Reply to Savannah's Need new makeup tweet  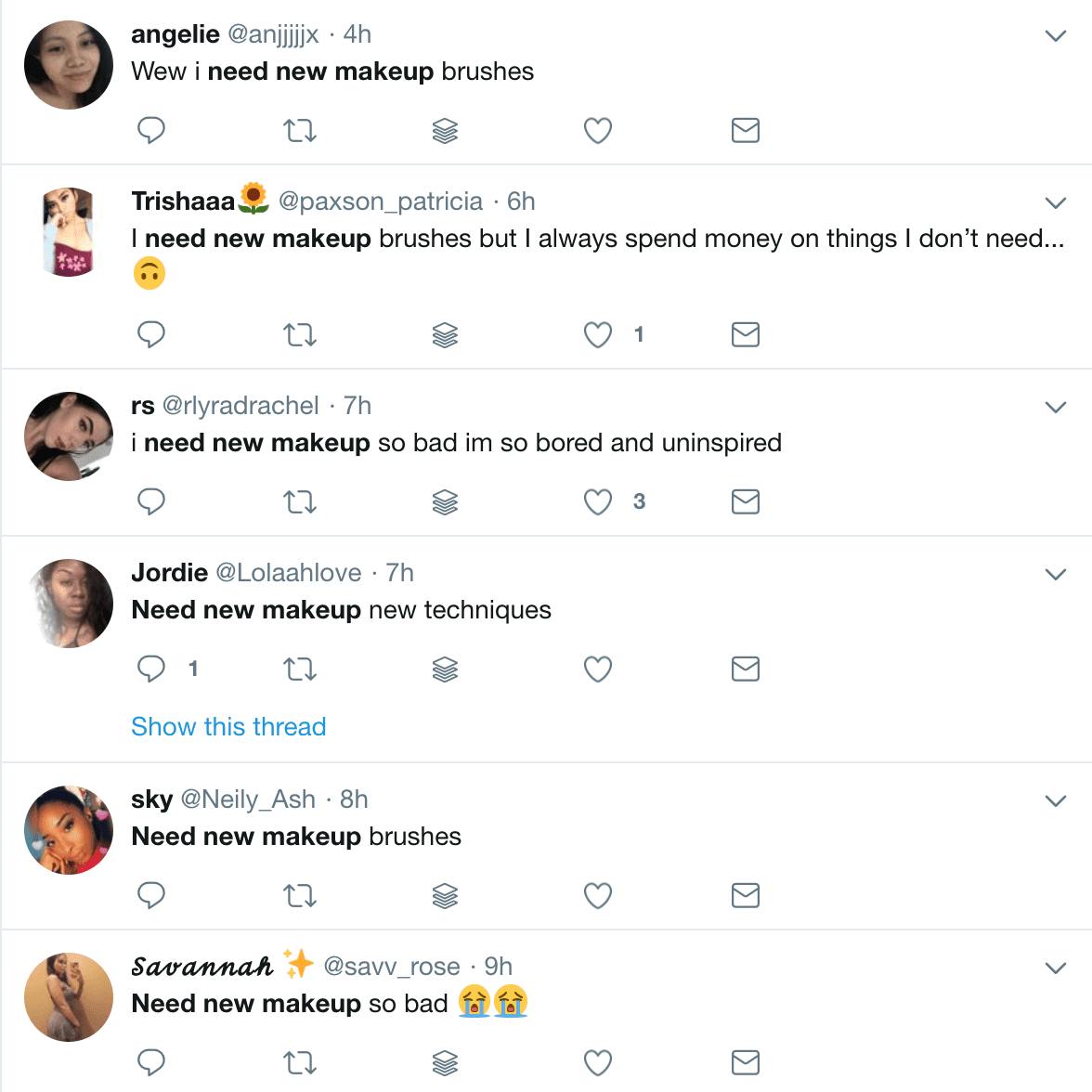pos(151,1062)
